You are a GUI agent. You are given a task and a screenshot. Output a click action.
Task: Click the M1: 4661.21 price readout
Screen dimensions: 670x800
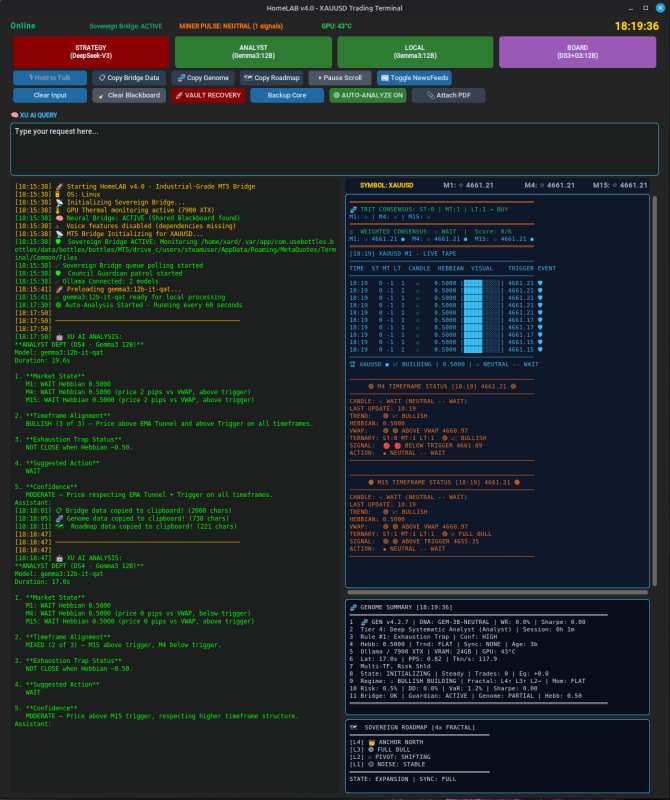click(468, 185)
